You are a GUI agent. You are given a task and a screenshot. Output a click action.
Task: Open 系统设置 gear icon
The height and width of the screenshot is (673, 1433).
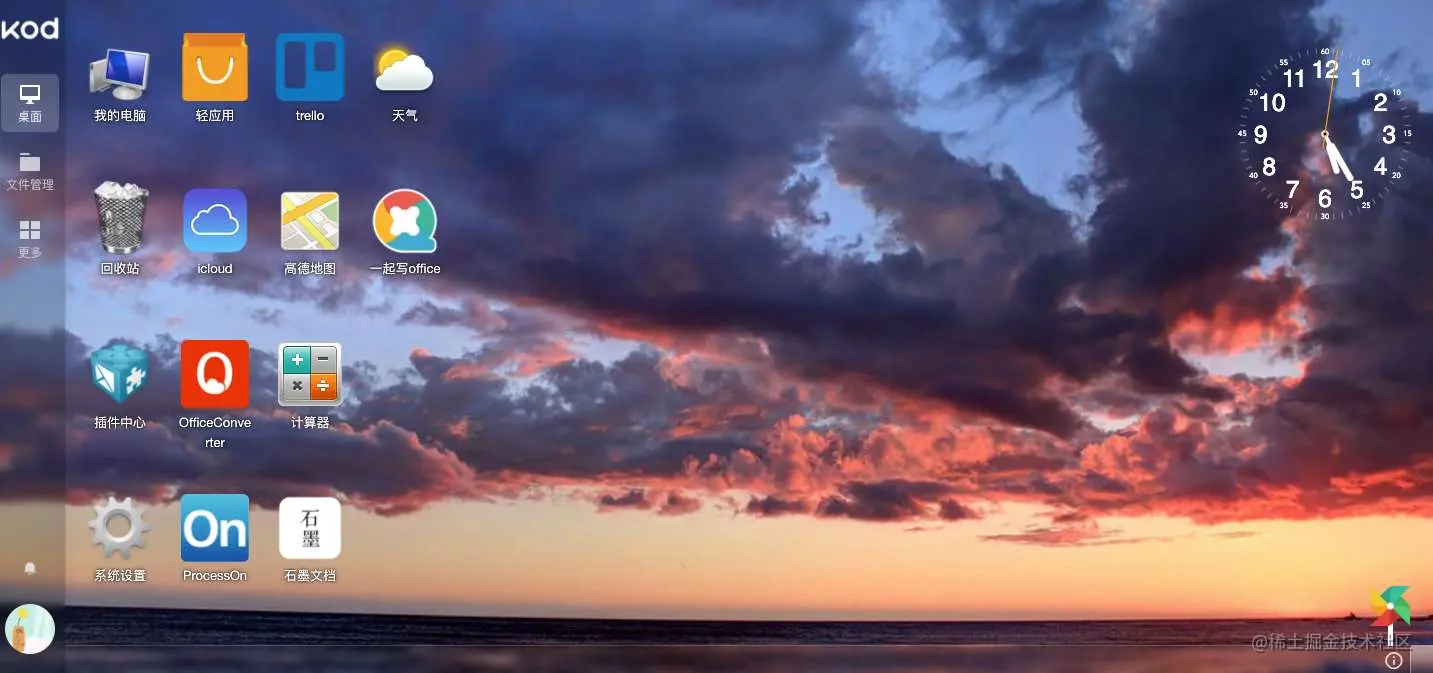pos(120,527)
